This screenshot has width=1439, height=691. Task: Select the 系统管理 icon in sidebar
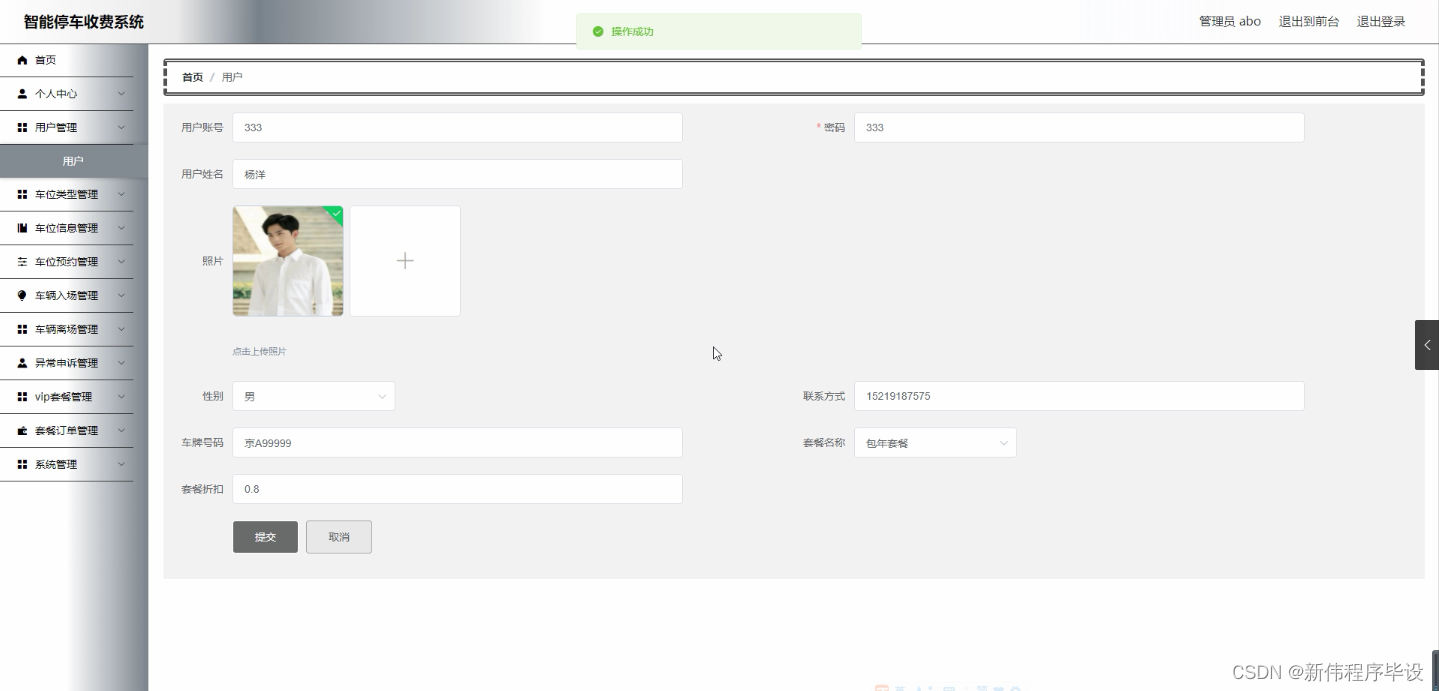(22, 464)
